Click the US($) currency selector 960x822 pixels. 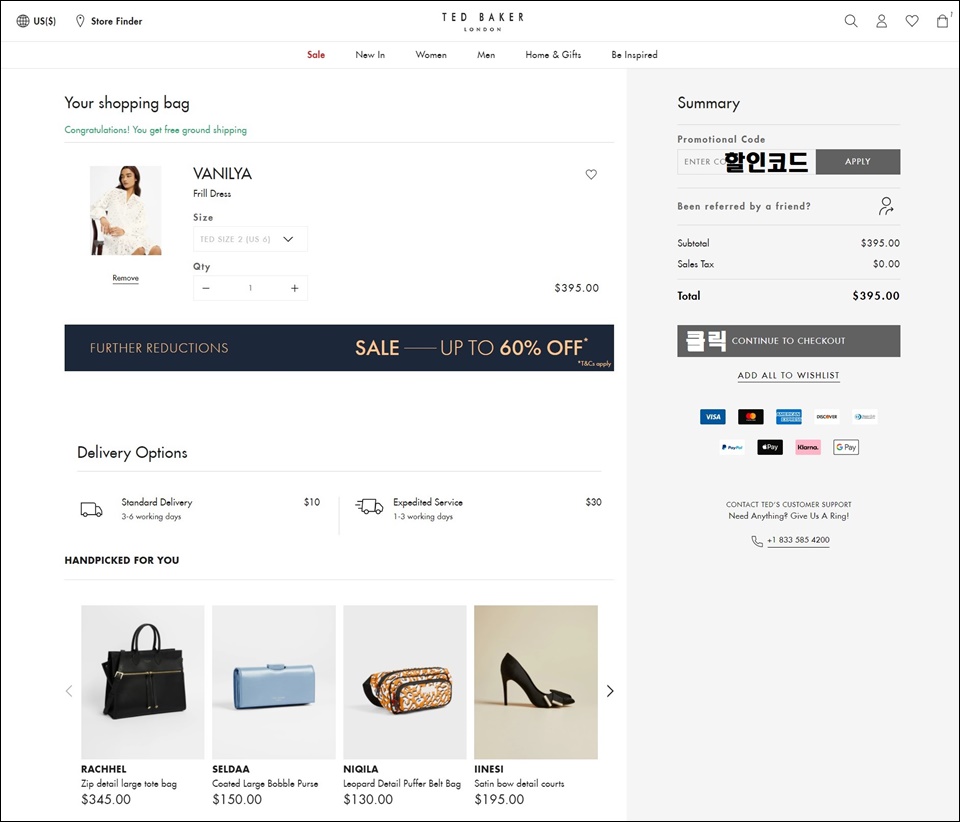coord(45,21)
